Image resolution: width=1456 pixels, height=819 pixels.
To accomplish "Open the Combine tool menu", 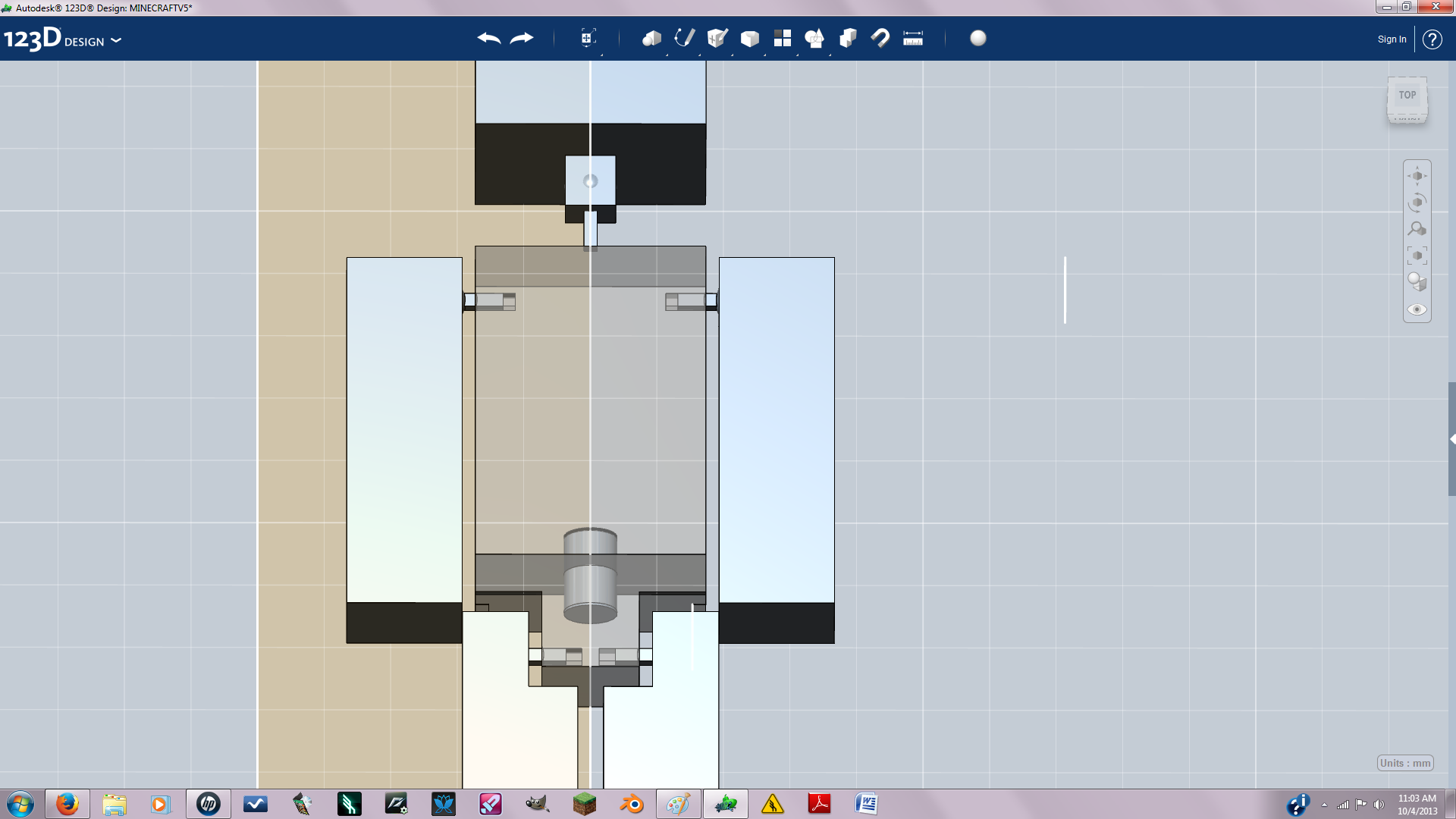I will 848,38.
